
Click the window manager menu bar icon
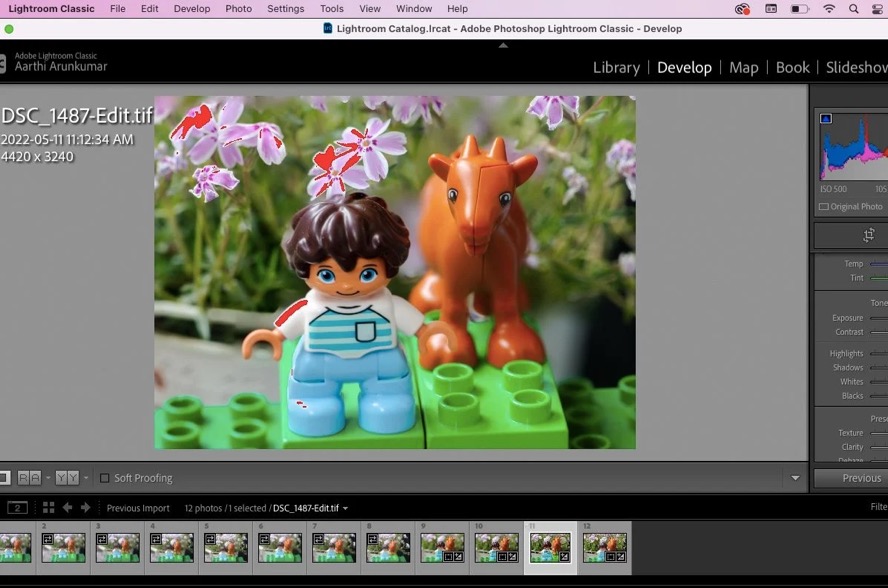coord(771,8)
